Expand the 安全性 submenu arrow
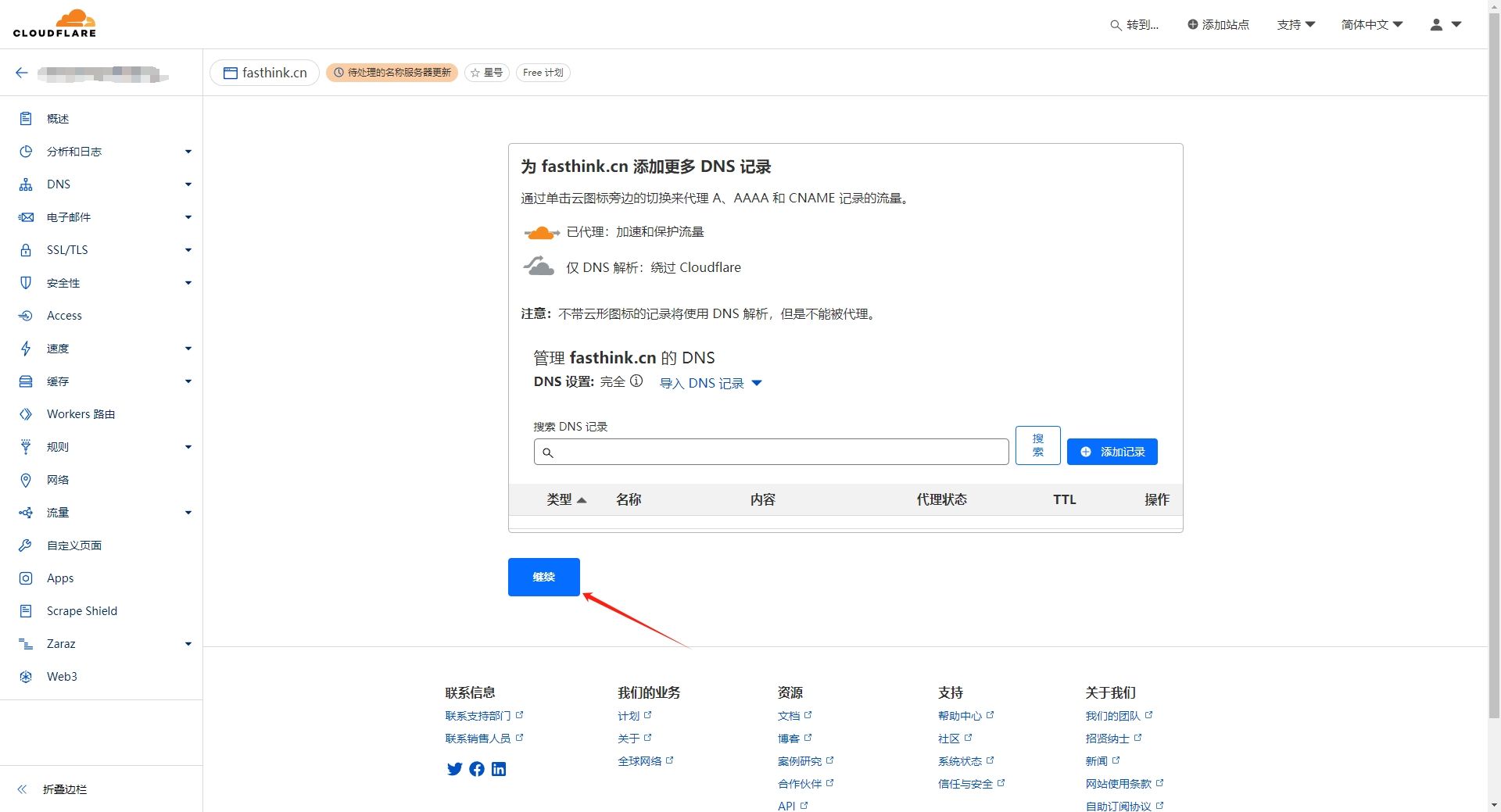 [188, 283]
